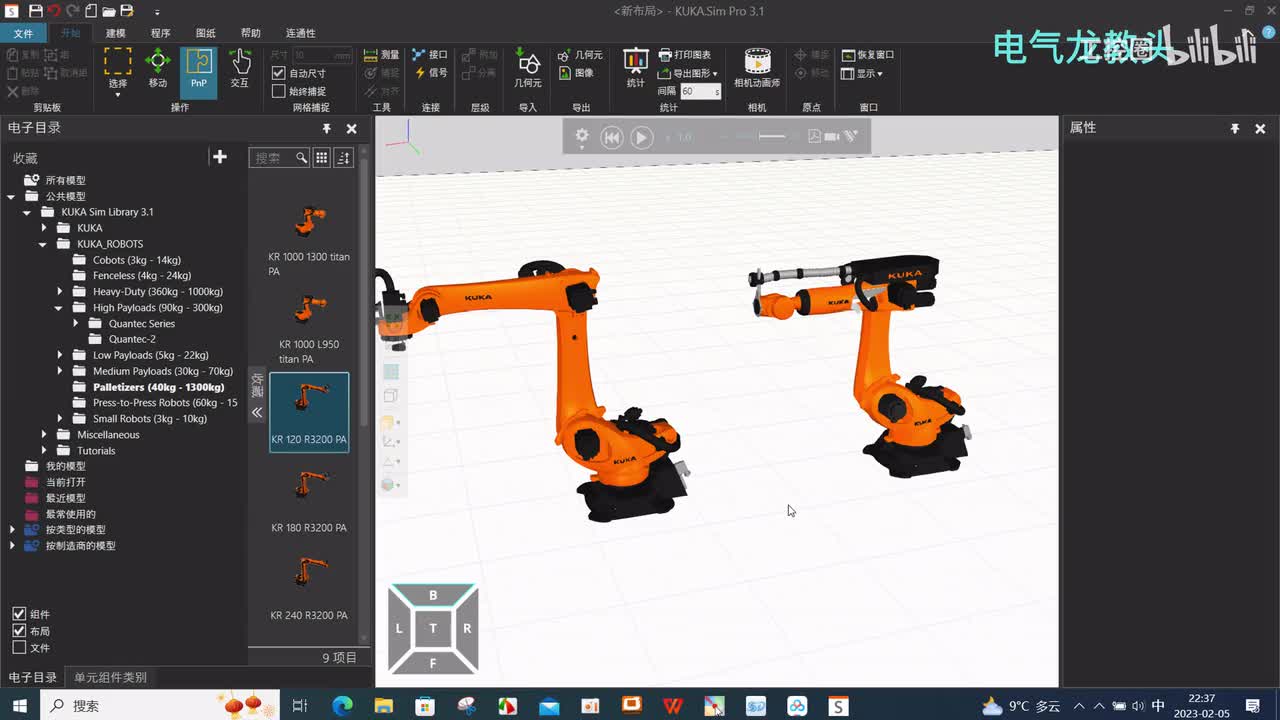1280x720 pixels.
Task: Open the Windows Start menu
Action: click(x=19, y=706)
